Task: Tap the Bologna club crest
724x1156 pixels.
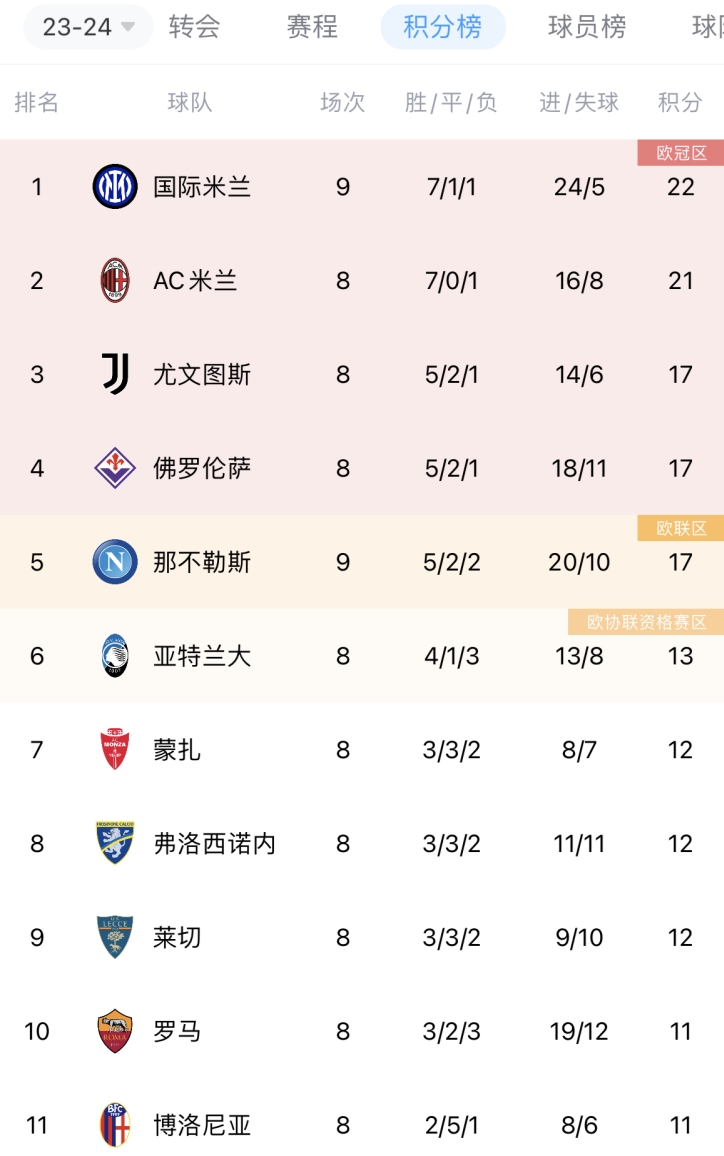Action: click(x=115, y=1124)
